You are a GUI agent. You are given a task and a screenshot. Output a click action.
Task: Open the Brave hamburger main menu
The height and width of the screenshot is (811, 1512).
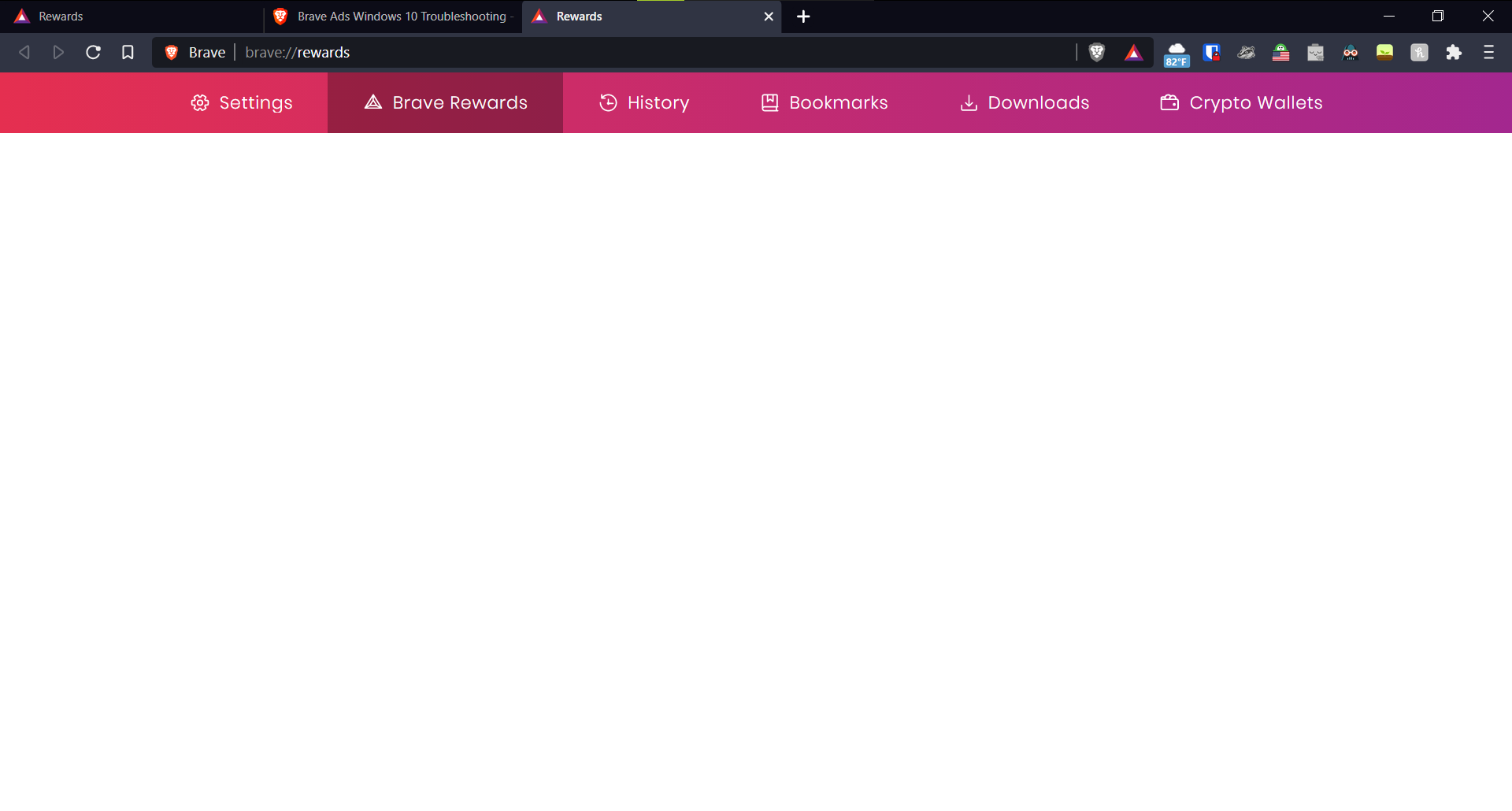1488,53
